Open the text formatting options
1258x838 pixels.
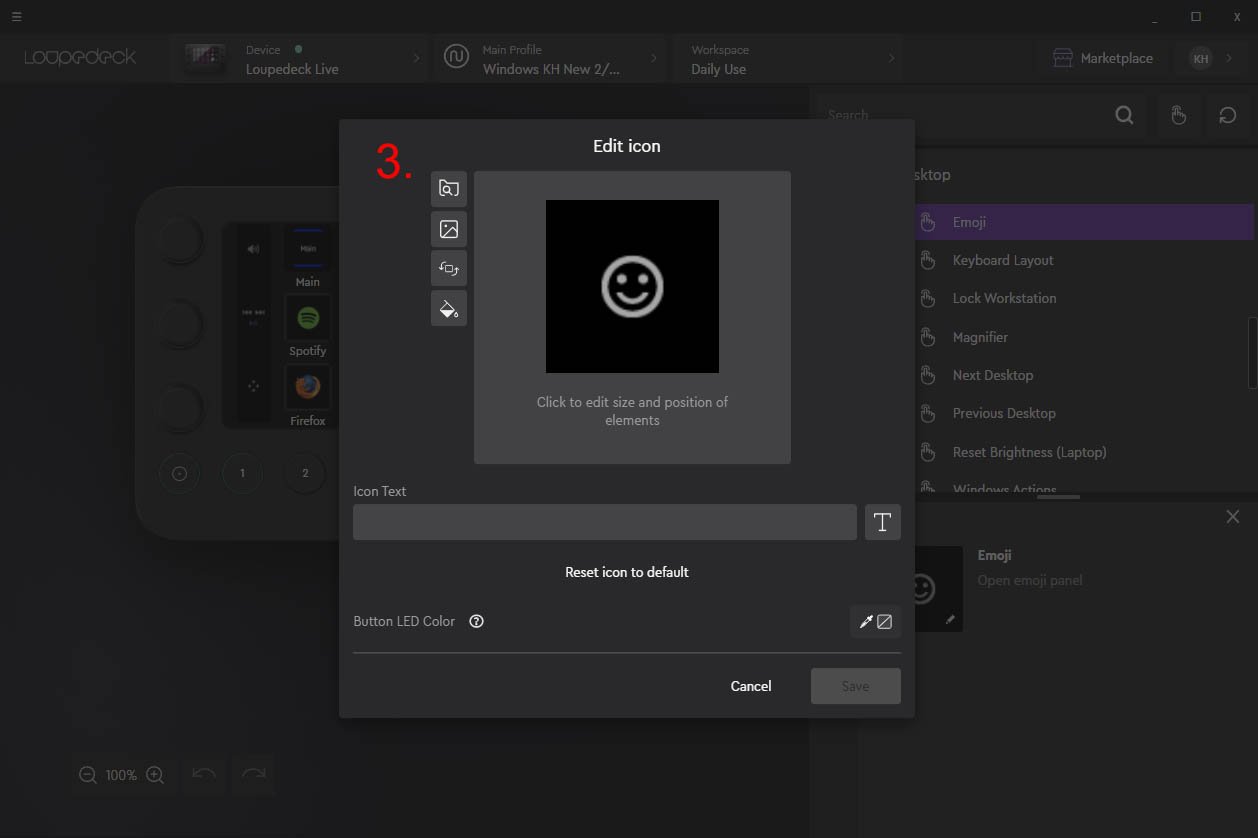coord(882,521)
